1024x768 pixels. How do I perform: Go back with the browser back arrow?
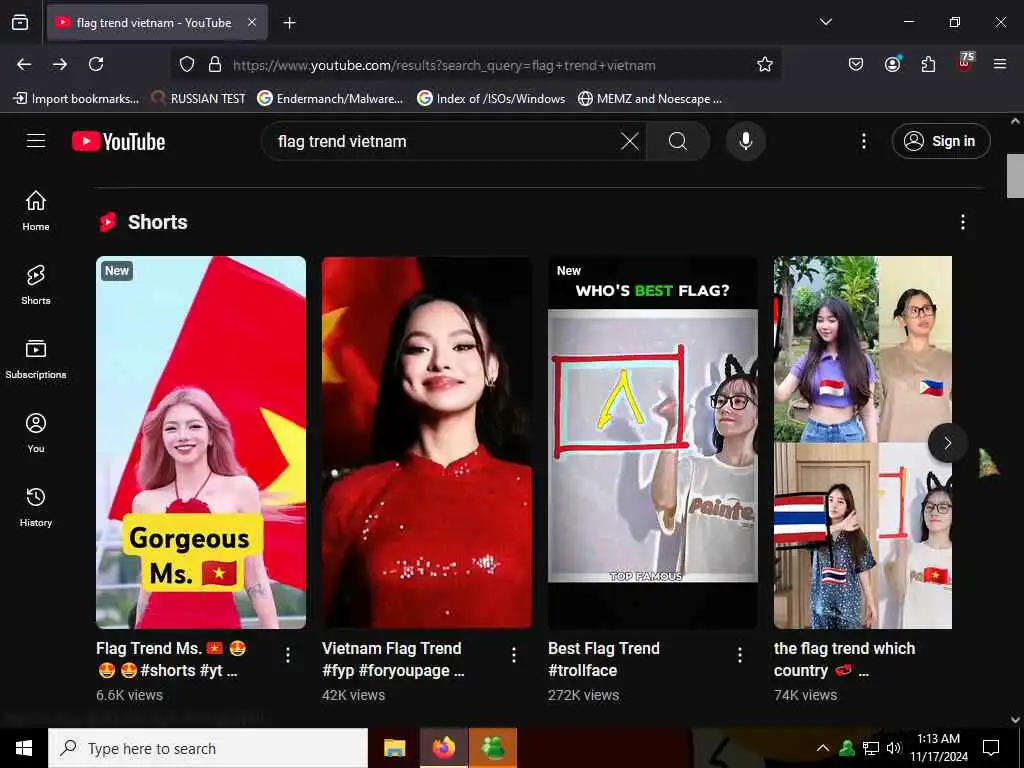tap(24, 64)
